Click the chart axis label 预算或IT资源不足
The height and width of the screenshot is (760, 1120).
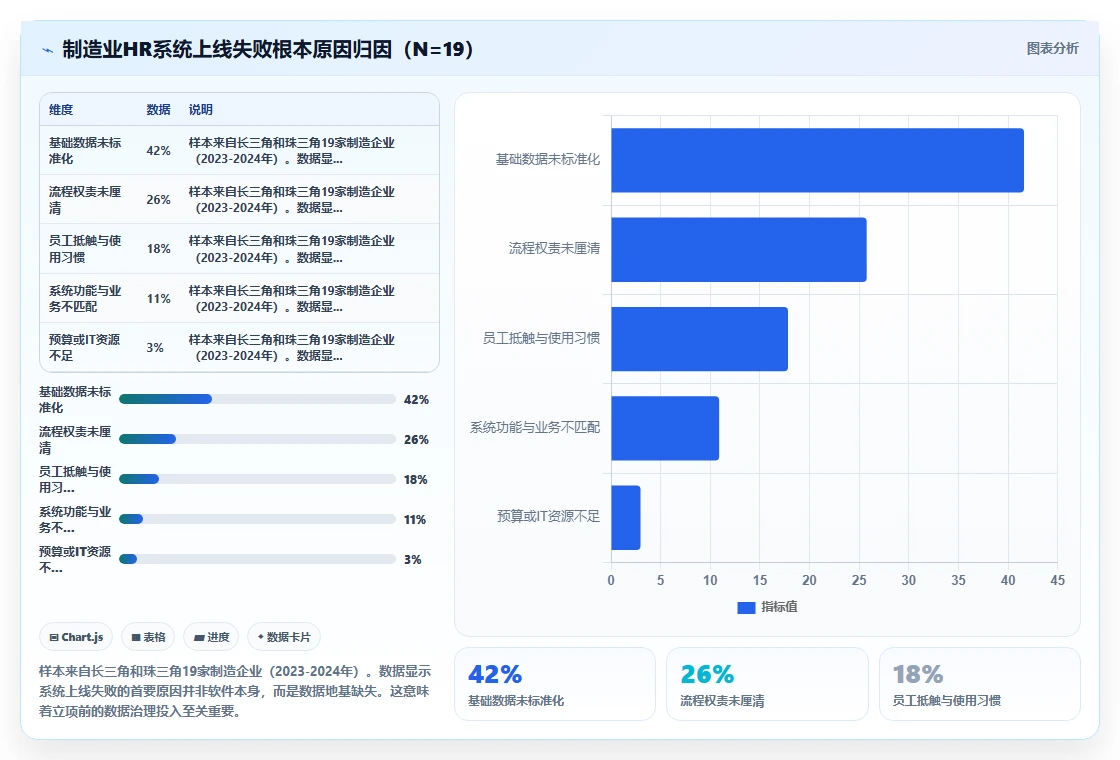point(549,516)
